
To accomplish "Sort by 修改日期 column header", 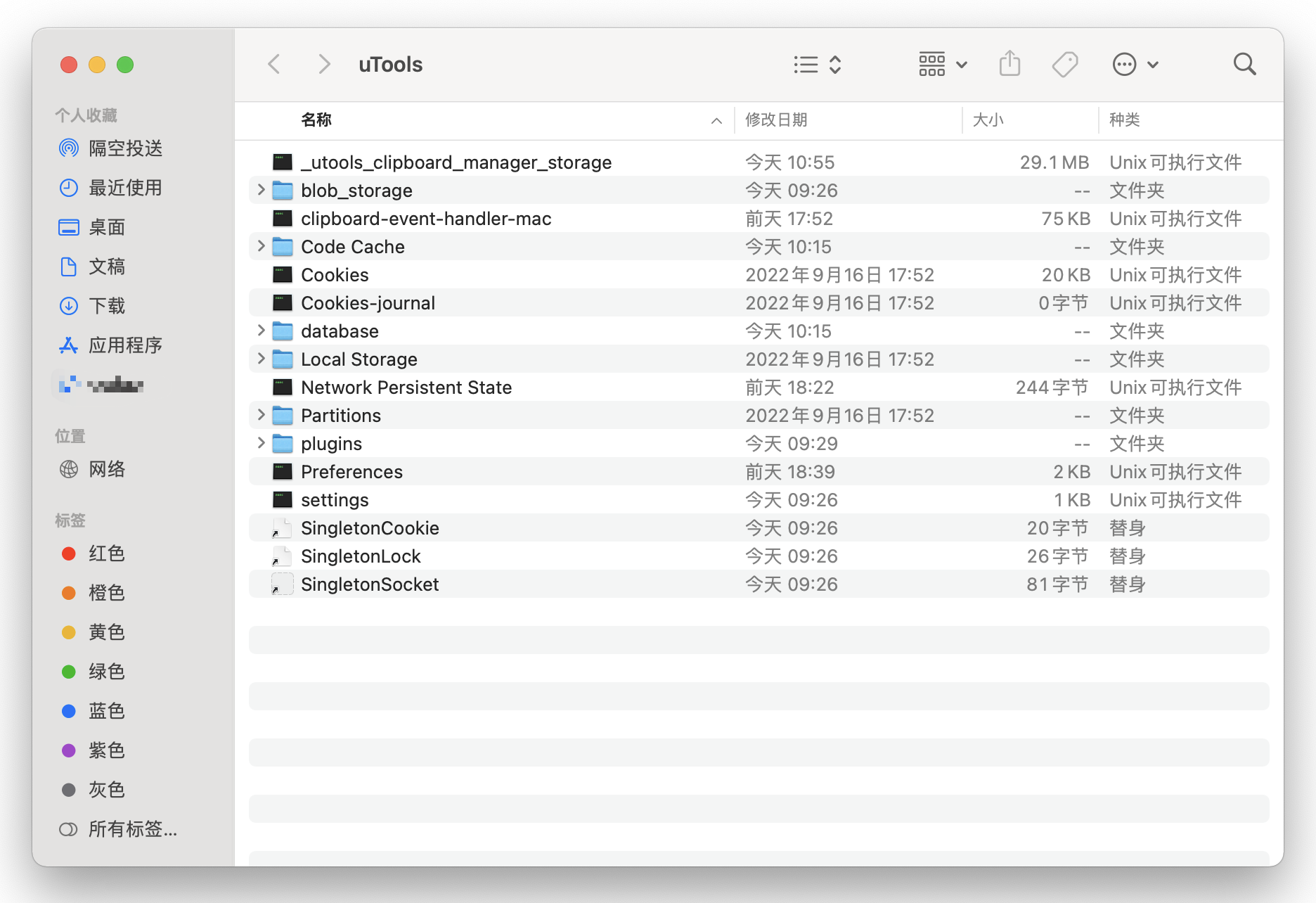I will click(849, 120).
